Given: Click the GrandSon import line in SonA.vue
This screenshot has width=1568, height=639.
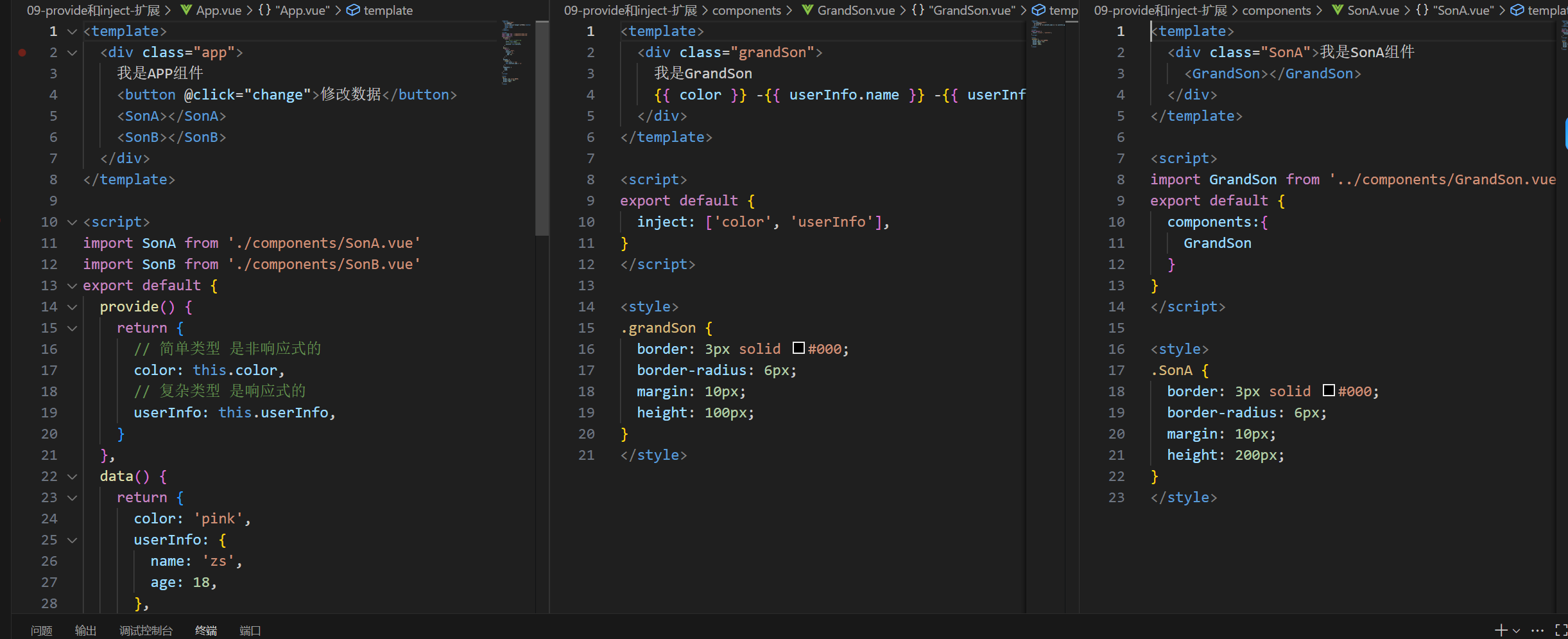Looking at the screenshot, I should (1353, 180).
